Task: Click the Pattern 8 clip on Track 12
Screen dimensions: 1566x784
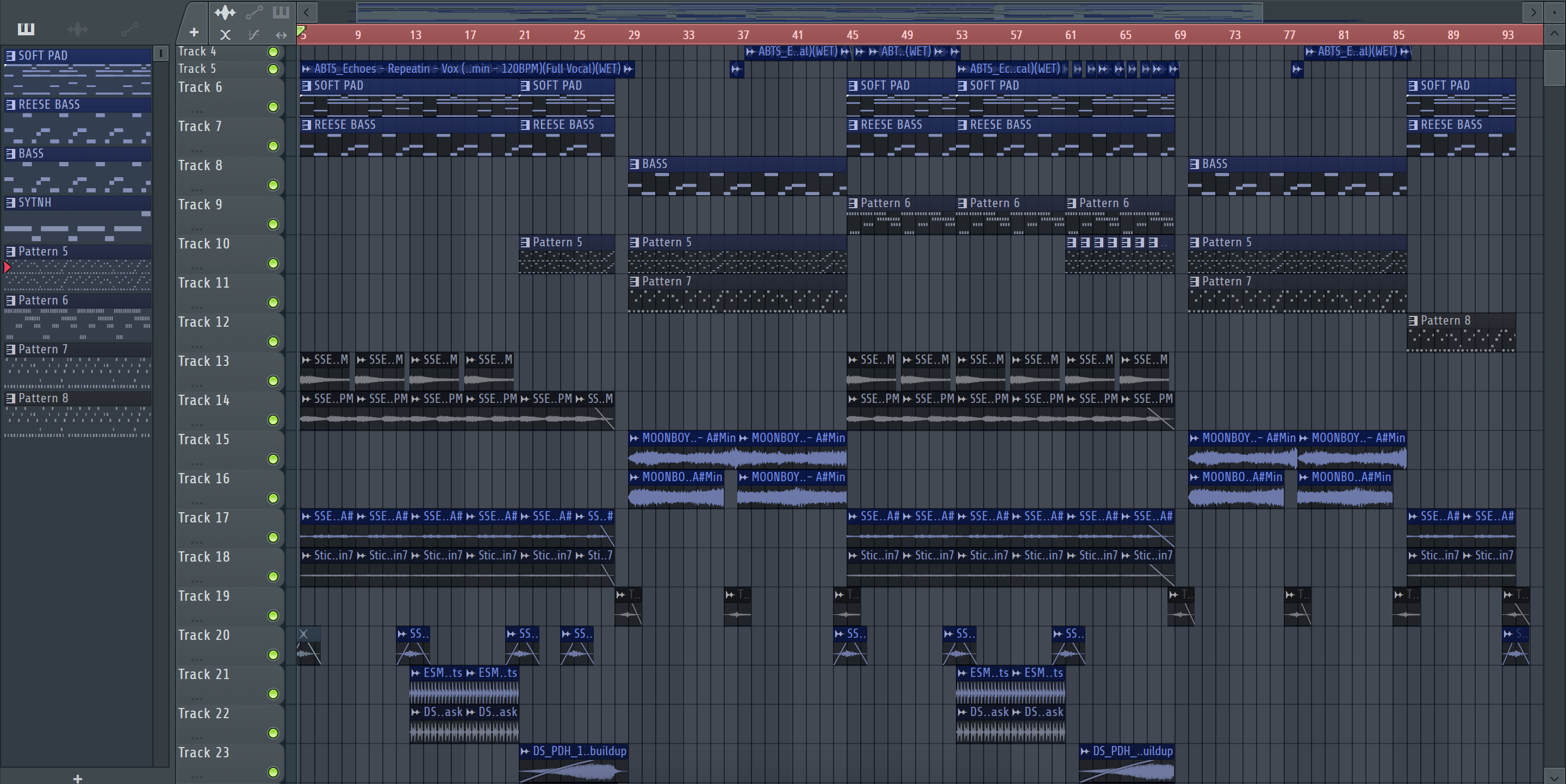Action: tap(1461, 332)
